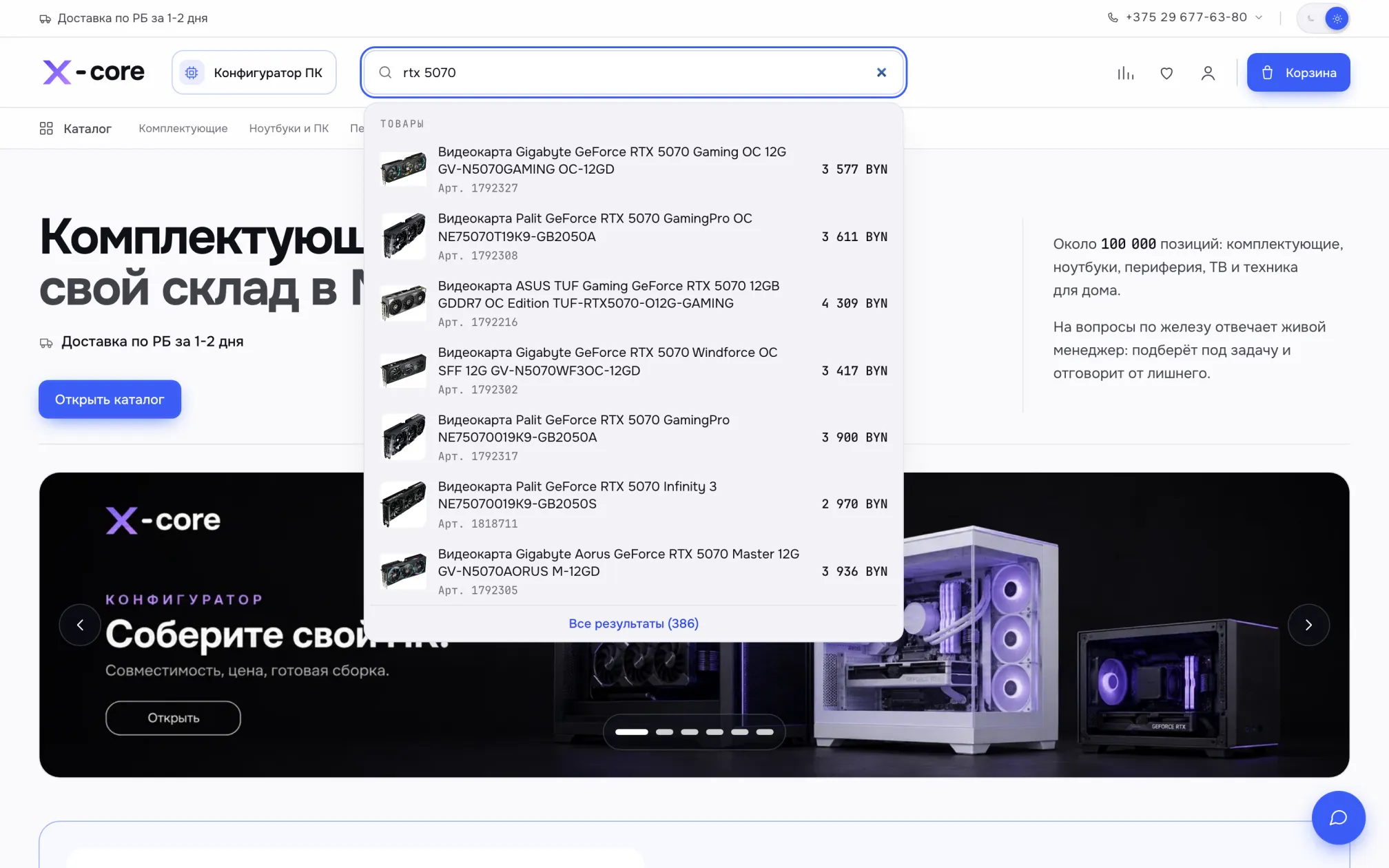Open the product comparison bar-chart icon
1389x868 pixels.
click(x=1125, y=73)
